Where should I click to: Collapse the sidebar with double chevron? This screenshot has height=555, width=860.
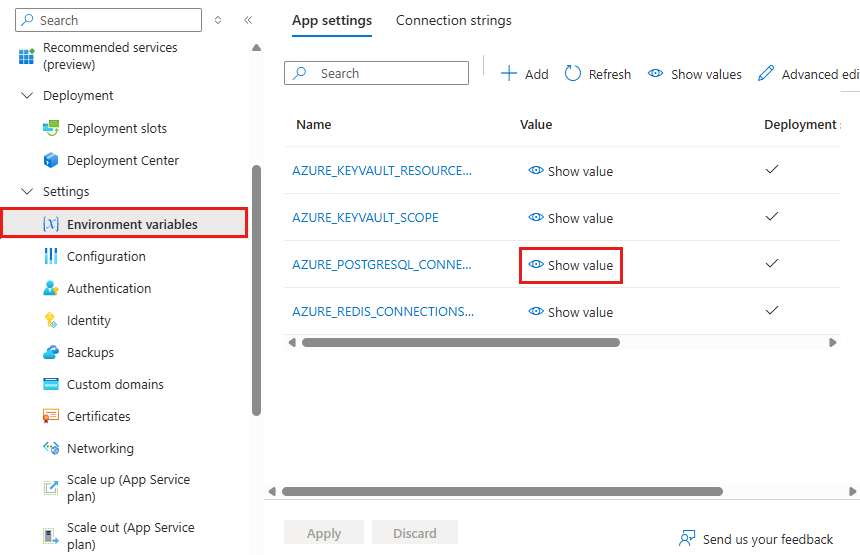[x=248, y=20]
